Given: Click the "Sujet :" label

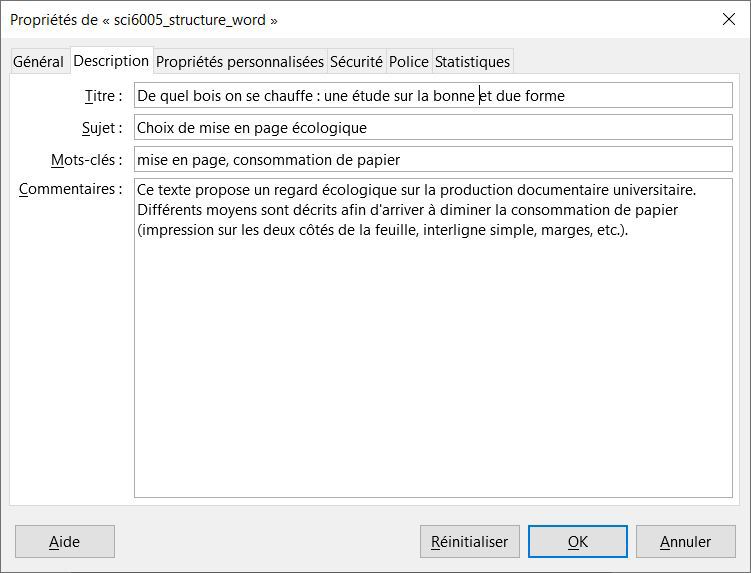Looking at the screenshot, I should (101, 128).
